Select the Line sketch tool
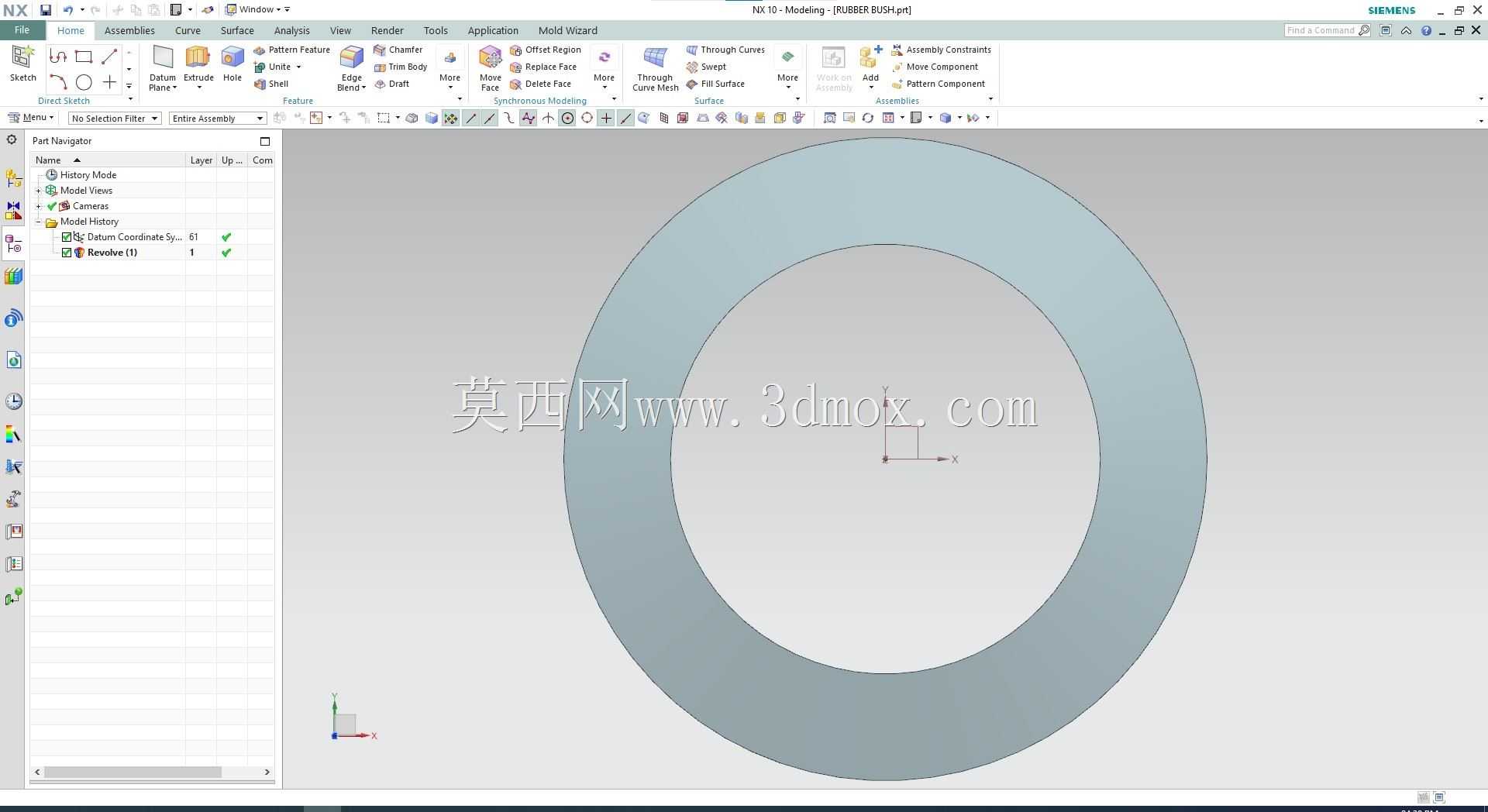Image resolution: width=1488 pixels, height=812 pixels. pos(109,57)
